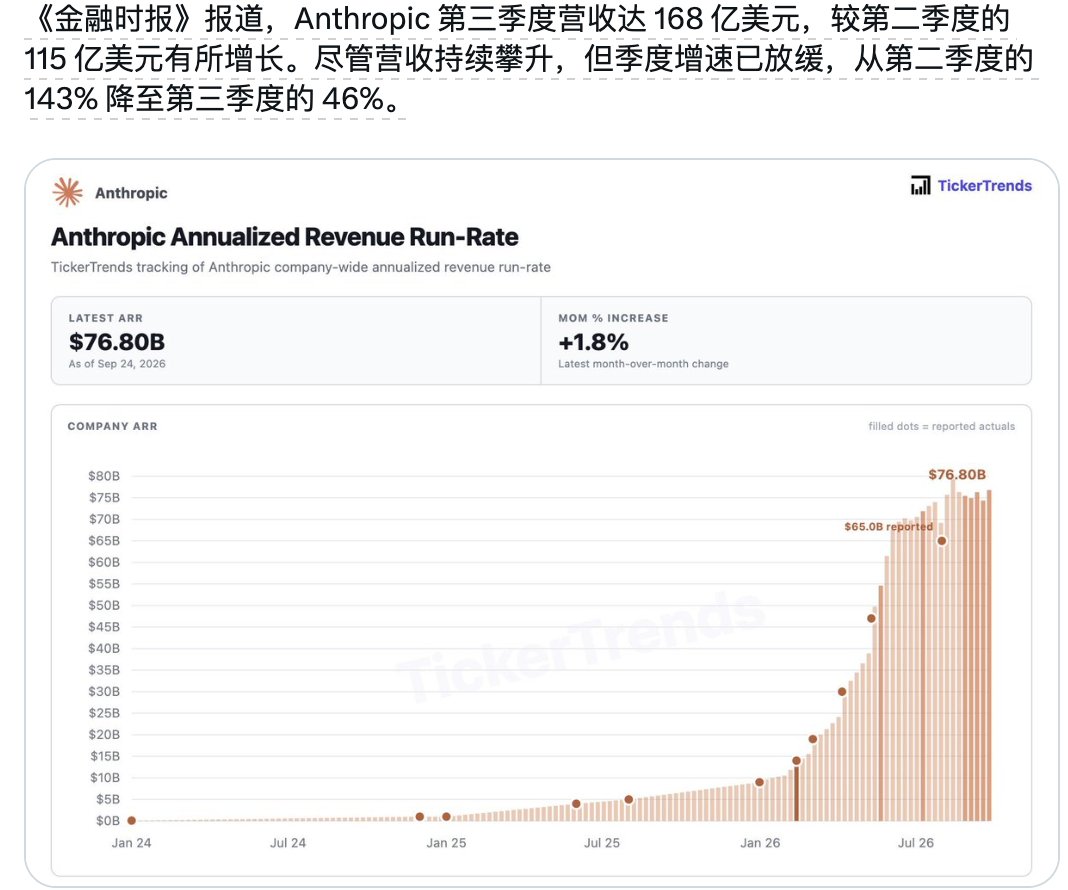Click the $25B y-axis label

tap(104, 713)
